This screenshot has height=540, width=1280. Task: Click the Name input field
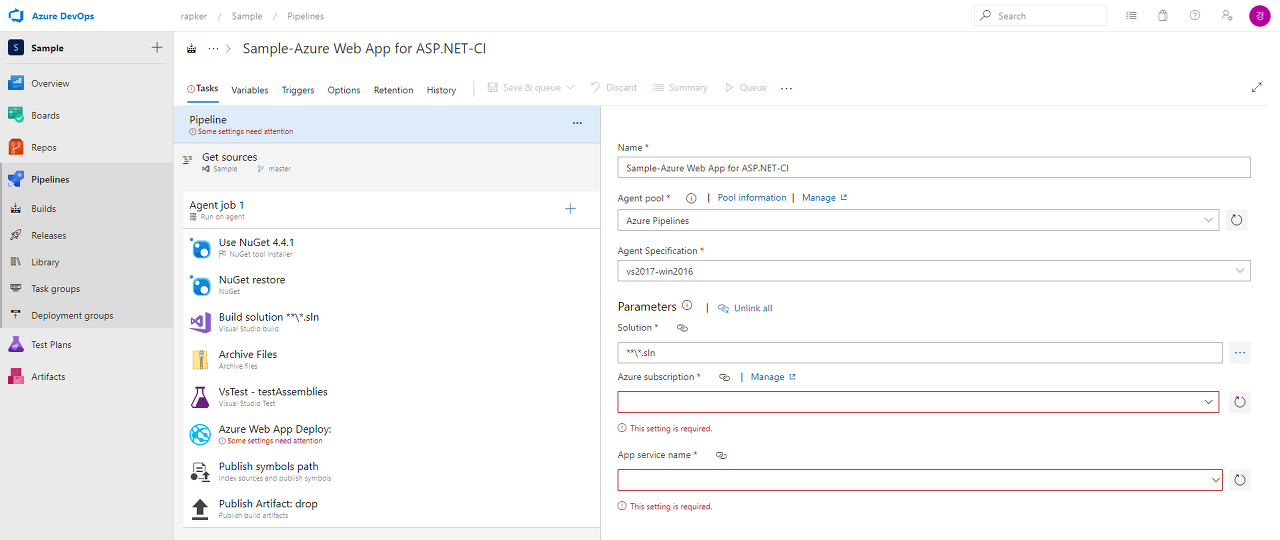pyautogui.click(x=934, y=168)
